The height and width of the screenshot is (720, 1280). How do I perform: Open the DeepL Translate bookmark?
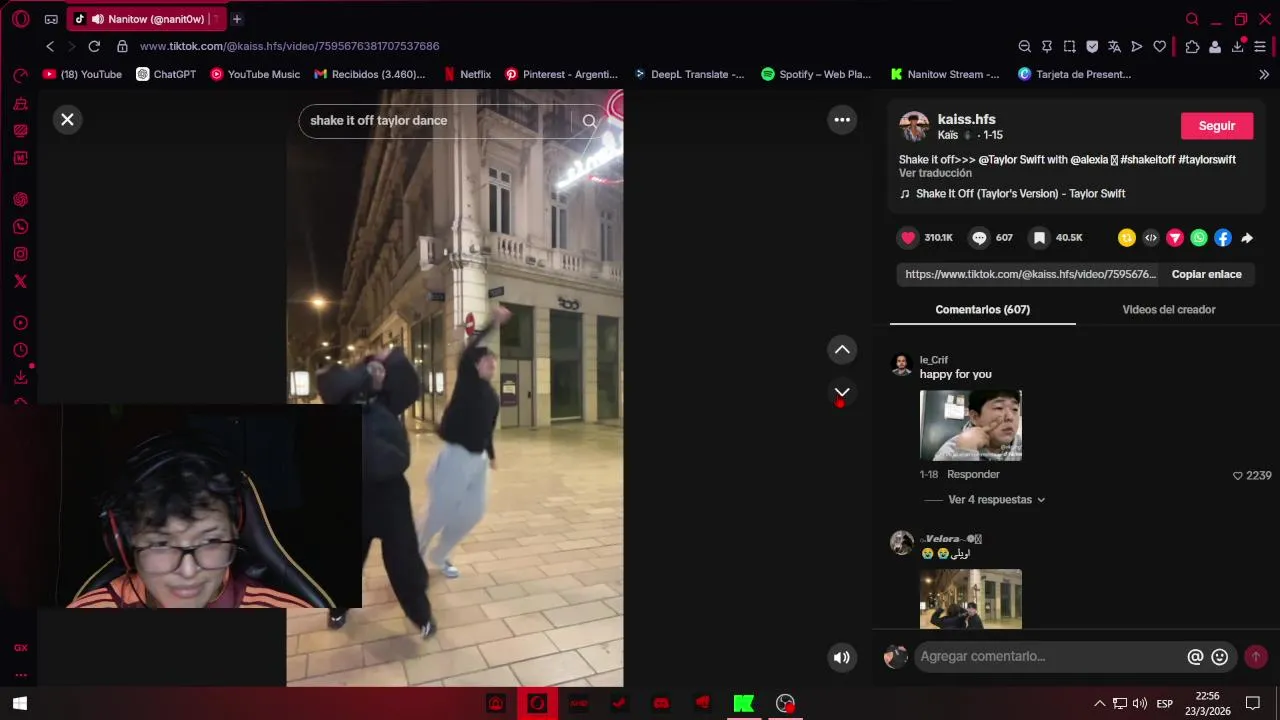[x=688, y=74]
